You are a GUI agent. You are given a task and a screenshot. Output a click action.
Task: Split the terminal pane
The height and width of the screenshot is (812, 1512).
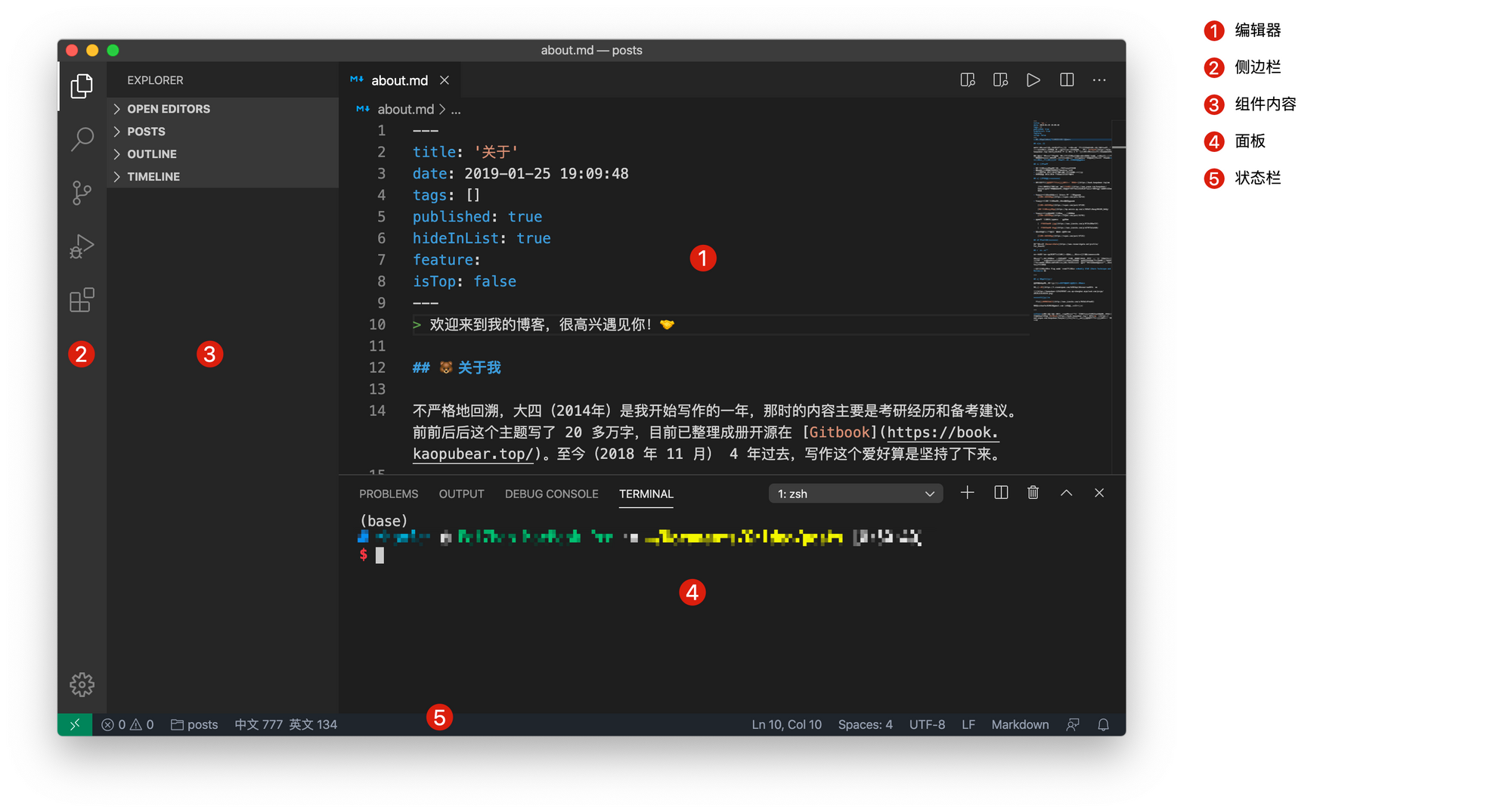tap(1001, 493)
